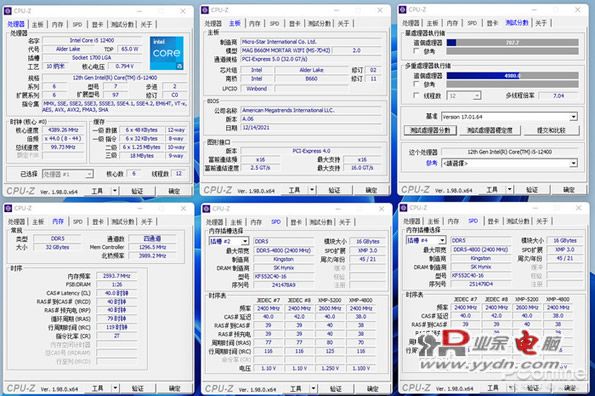Screen dimensions: 595x396
Task: Tick single-thread 参考 checkbox in benchmark window
Action: (x=416, y=51)
